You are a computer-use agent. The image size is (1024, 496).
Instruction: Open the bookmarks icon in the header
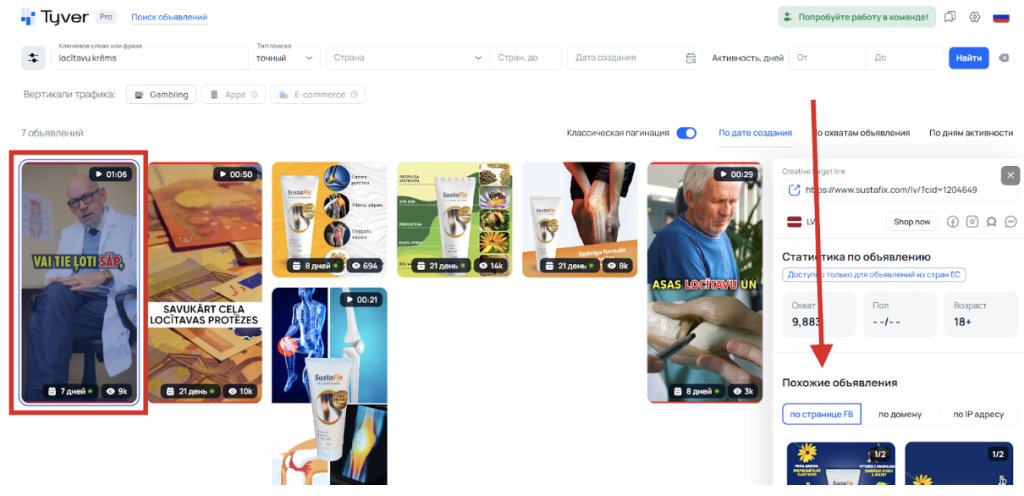(x=950, y=17)
